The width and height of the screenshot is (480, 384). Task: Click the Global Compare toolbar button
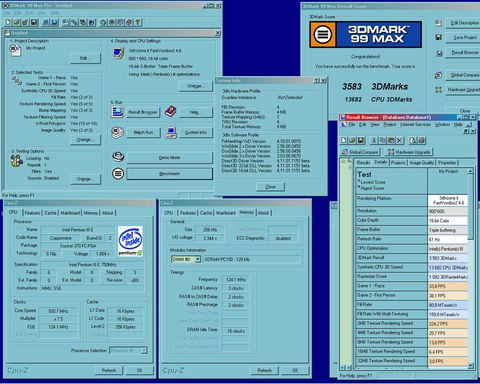coord(360,152)
